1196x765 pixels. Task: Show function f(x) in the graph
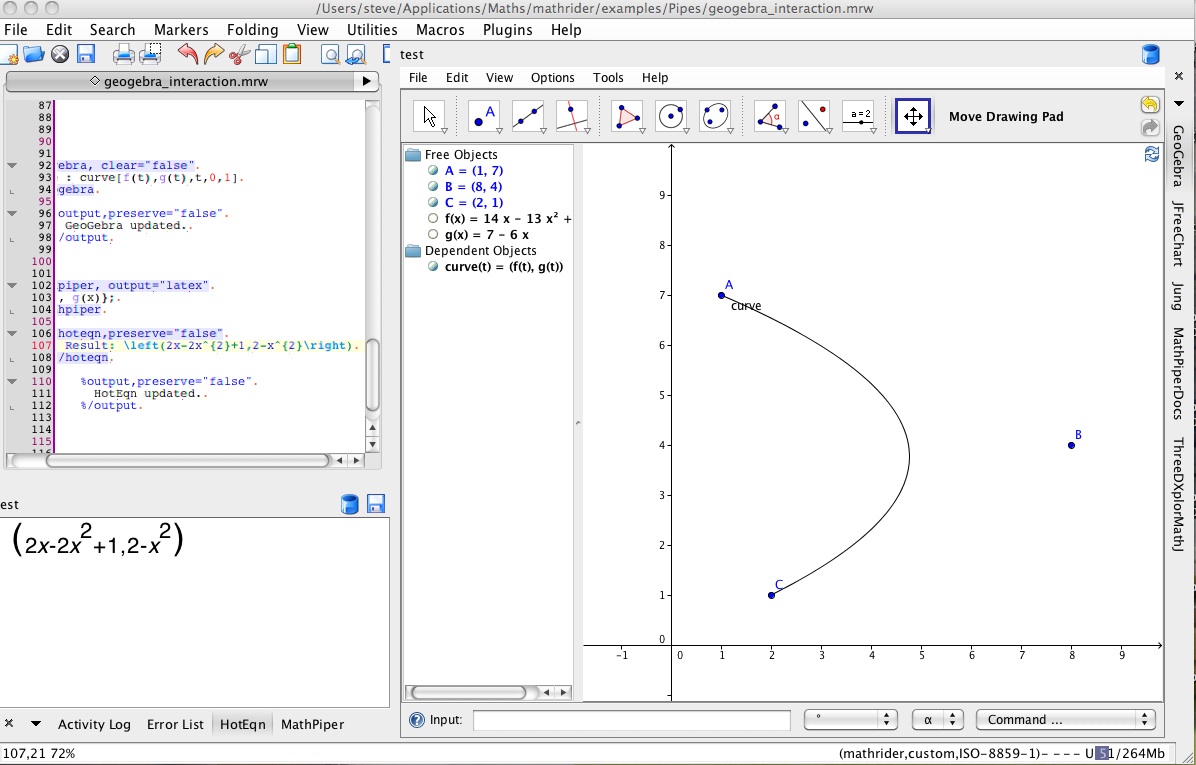tap(433, 219)
